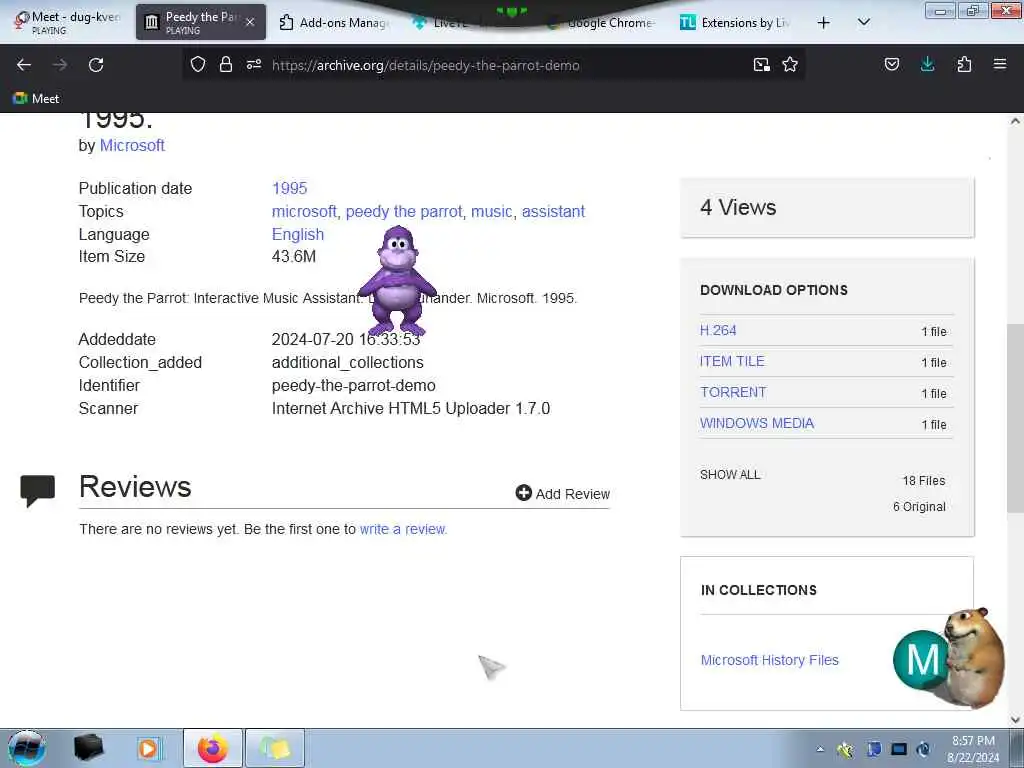Viewport: 1024px width, 768px height.
Task: Open the Firefox application menu
Action: point(1000,64)
